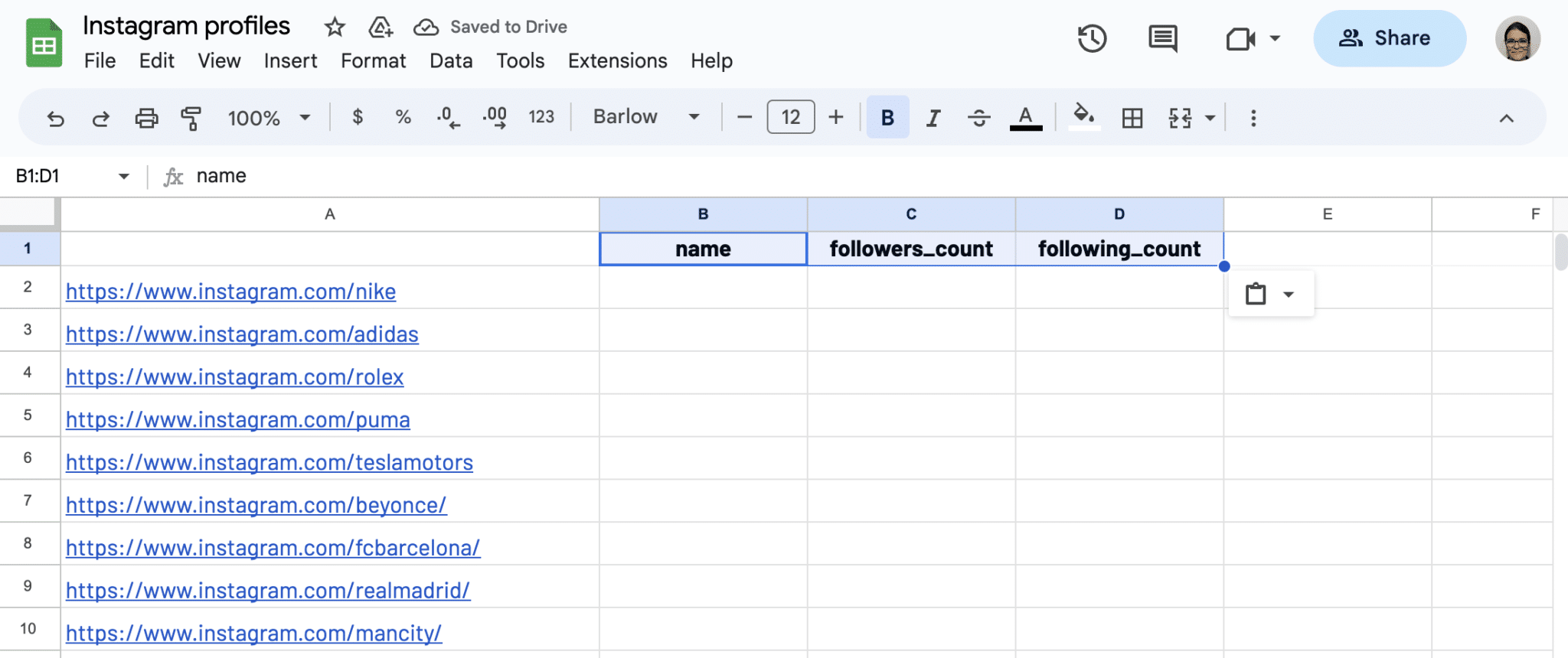Open the Google Sheets home icon
Viewport: 1568px width, 658px height.
(x=44, y=43)
